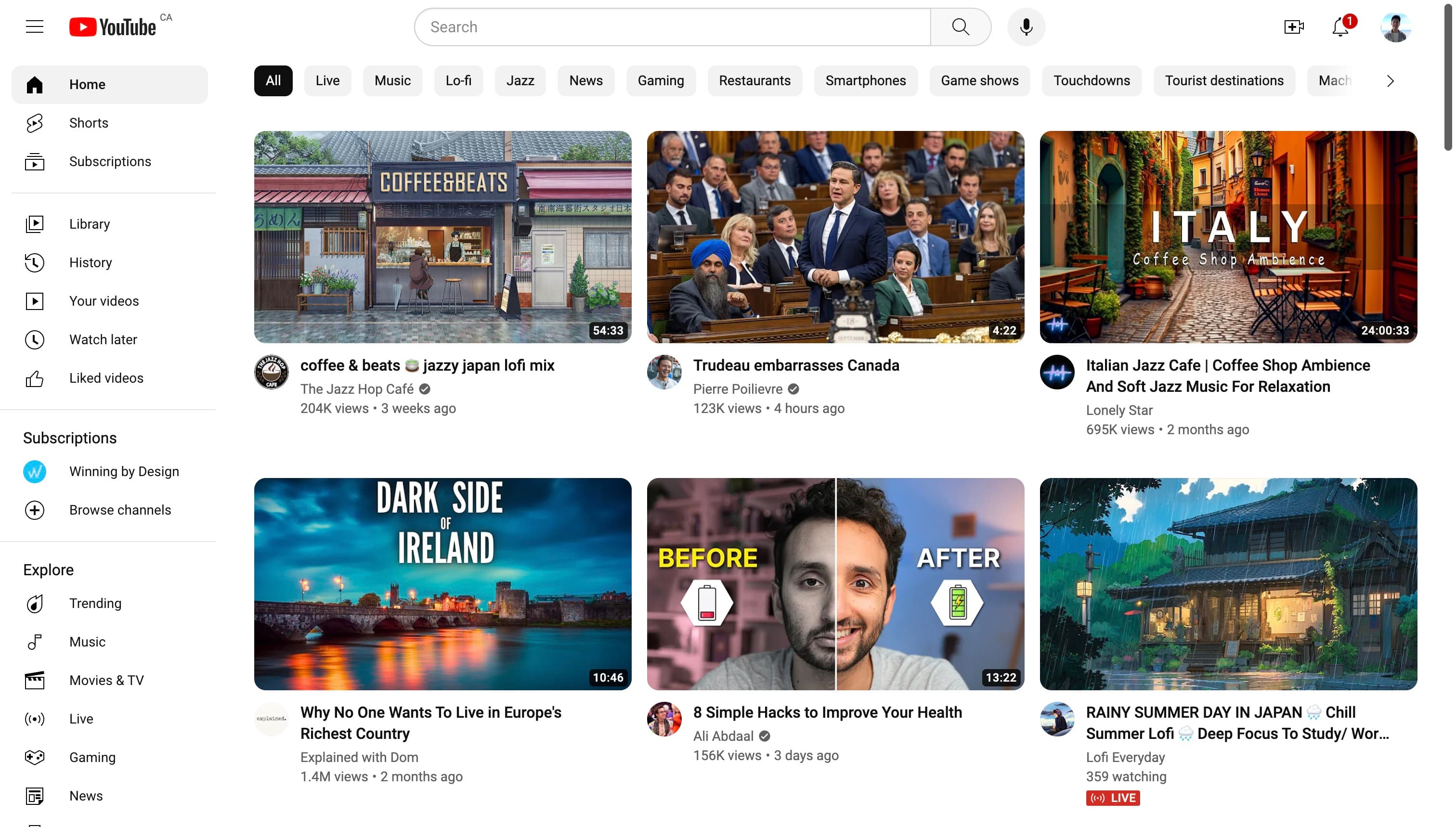This screenshot has height=827, width=1456.
Task: Open 'coffee & beats jazzy japan lofi mix' title
Action: point(427,365)
